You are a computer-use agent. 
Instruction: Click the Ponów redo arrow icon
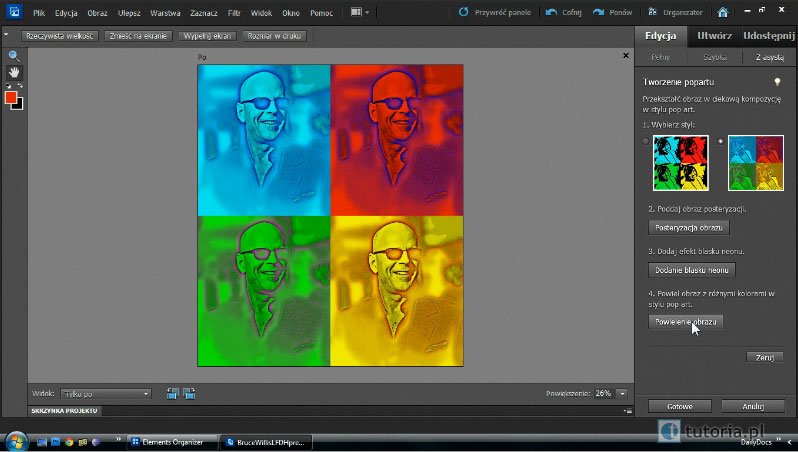pyautogui.click(x=598, y=13)
